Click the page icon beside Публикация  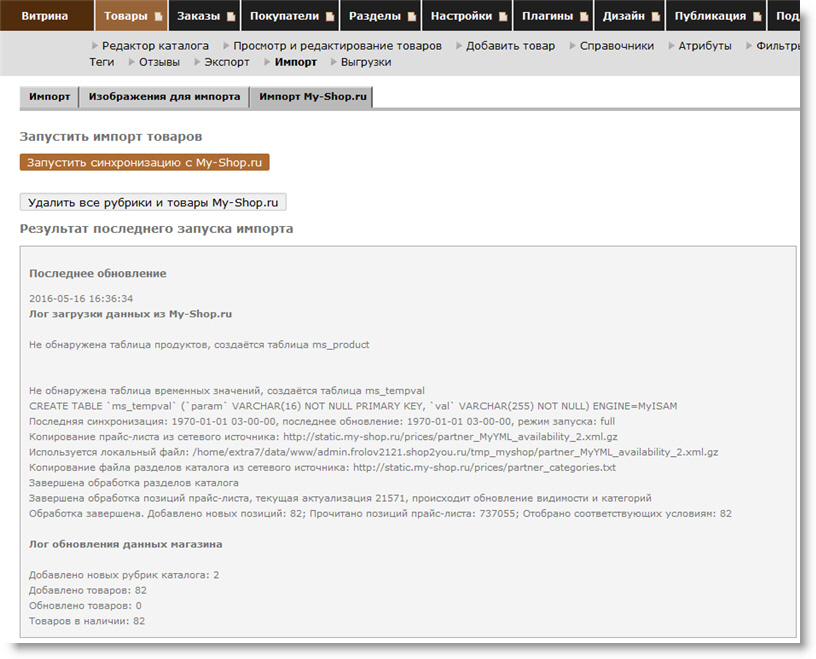[758, 17]
